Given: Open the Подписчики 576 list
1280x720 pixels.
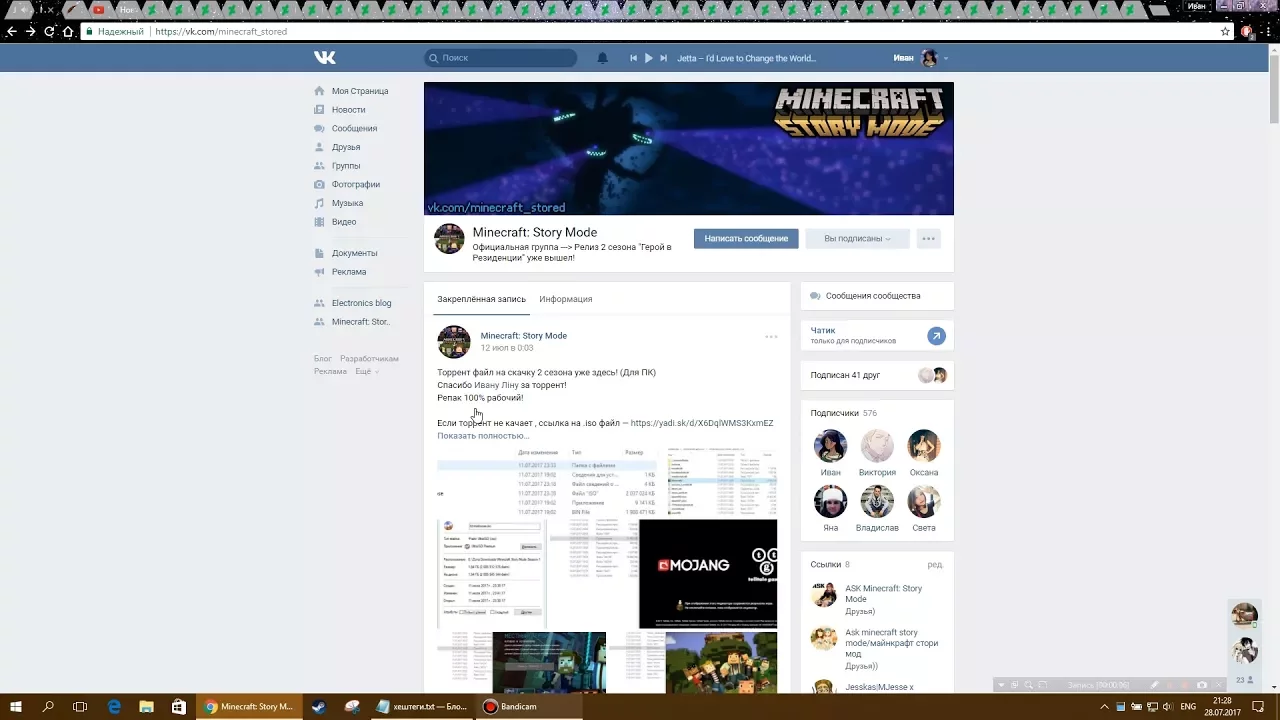Looking at the screenshot, I should [843, 413].
